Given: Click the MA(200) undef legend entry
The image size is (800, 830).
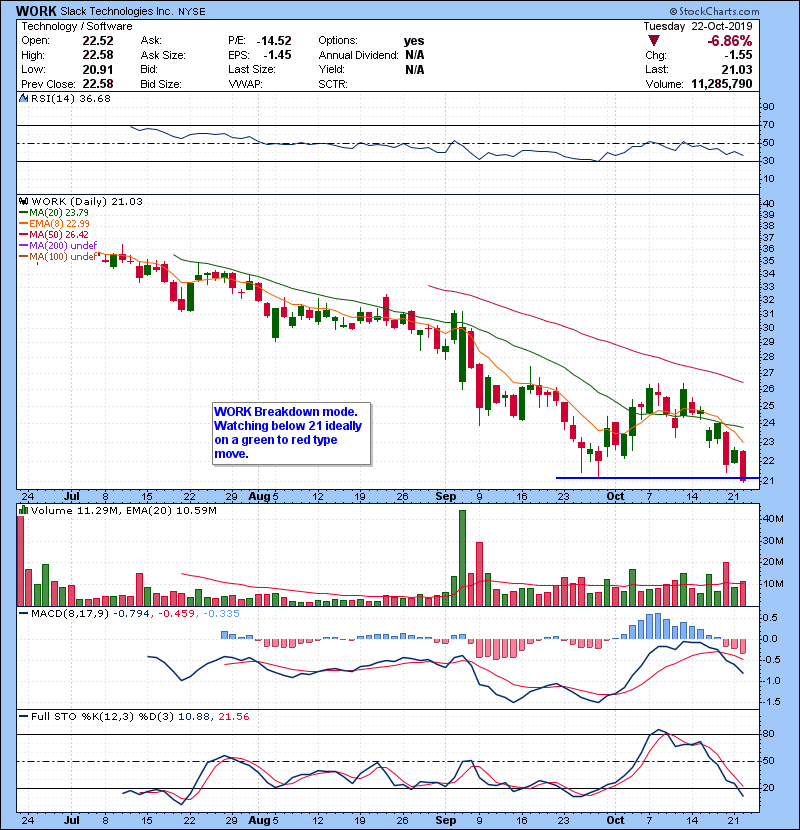Looking at the screenshot, I should pos(58,246).
